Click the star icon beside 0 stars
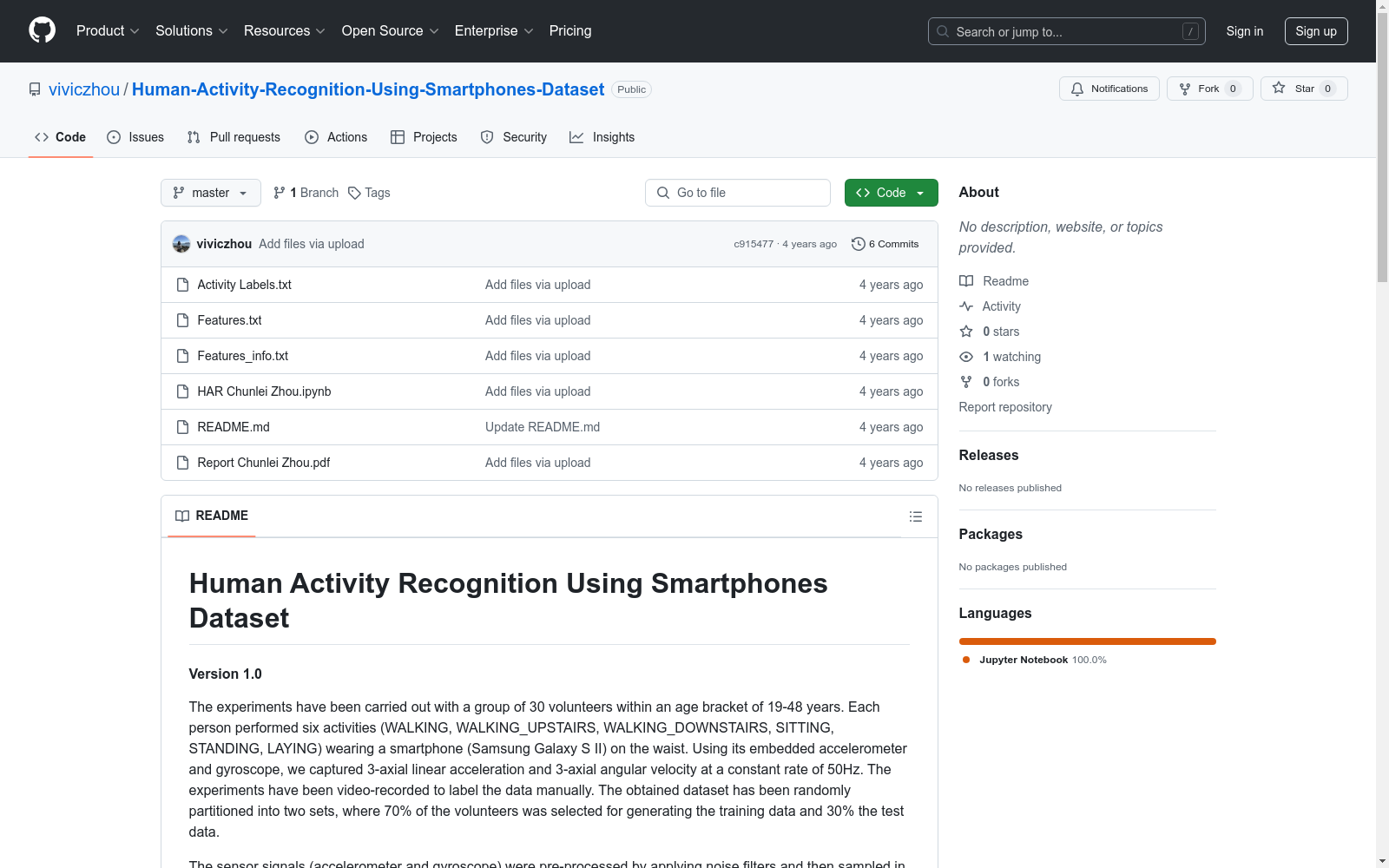This screenshot has width=1389, height=868. click(x=966, y=332)
